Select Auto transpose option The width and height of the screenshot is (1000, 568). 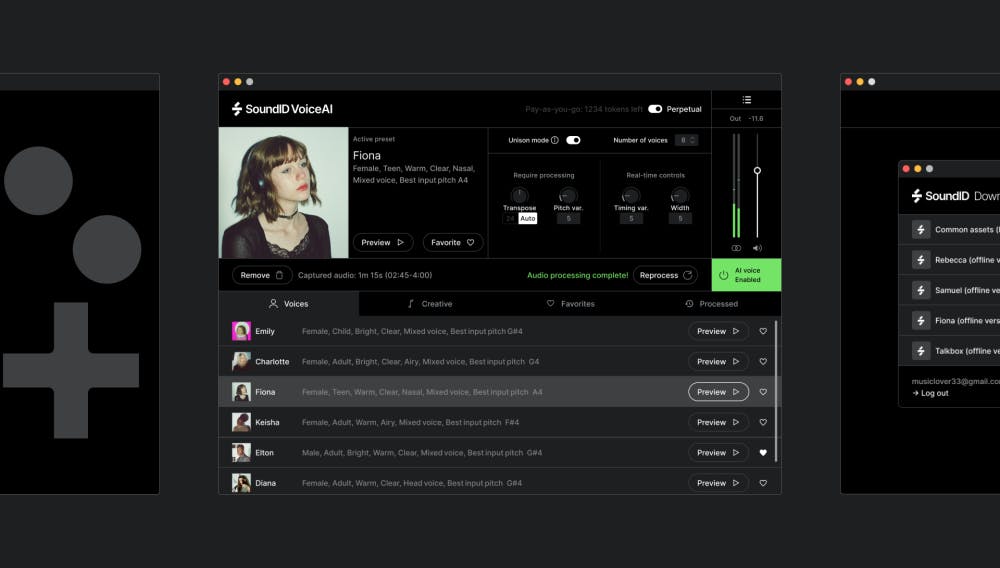tap(528, 218)
